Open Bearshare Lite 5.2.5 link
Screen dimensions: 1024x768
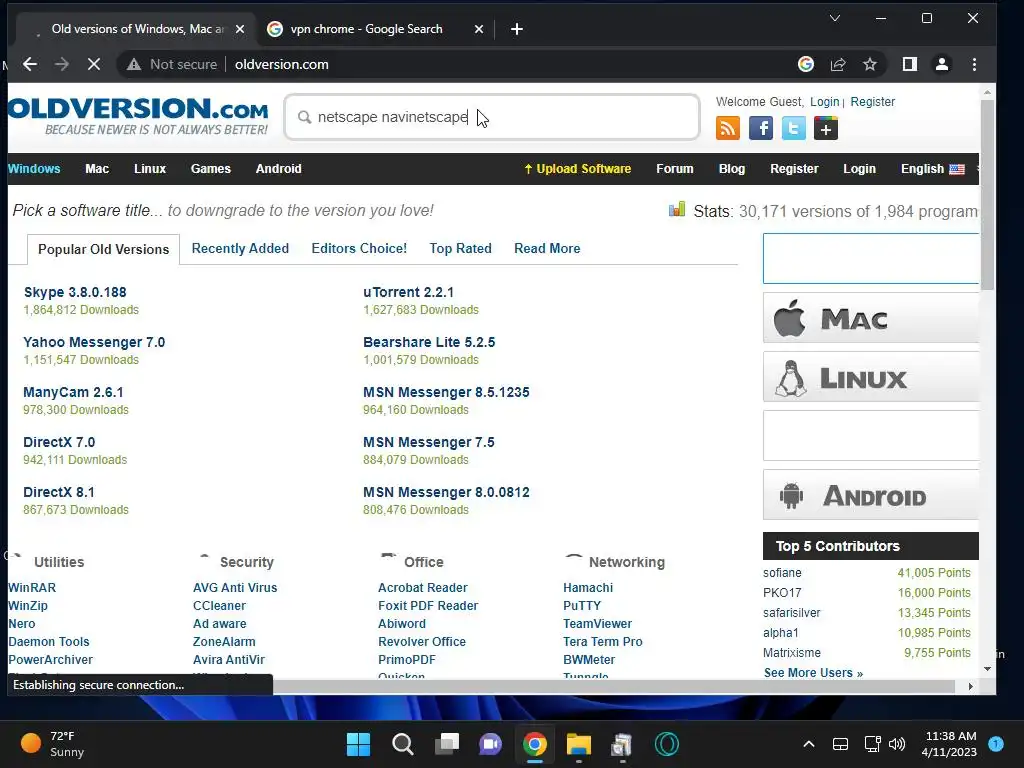coord(429,342)
